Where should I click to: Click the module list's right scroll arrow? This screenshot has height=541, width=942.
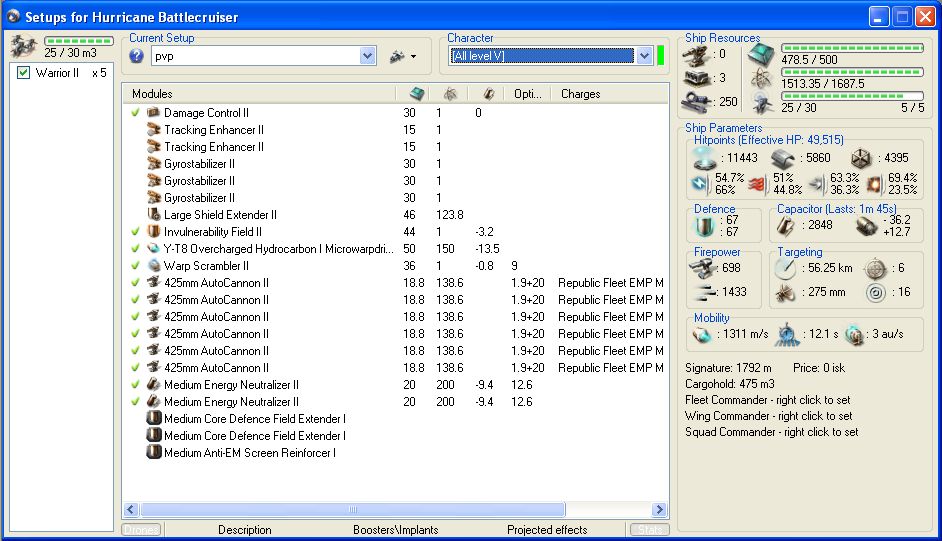coord(658,510)
